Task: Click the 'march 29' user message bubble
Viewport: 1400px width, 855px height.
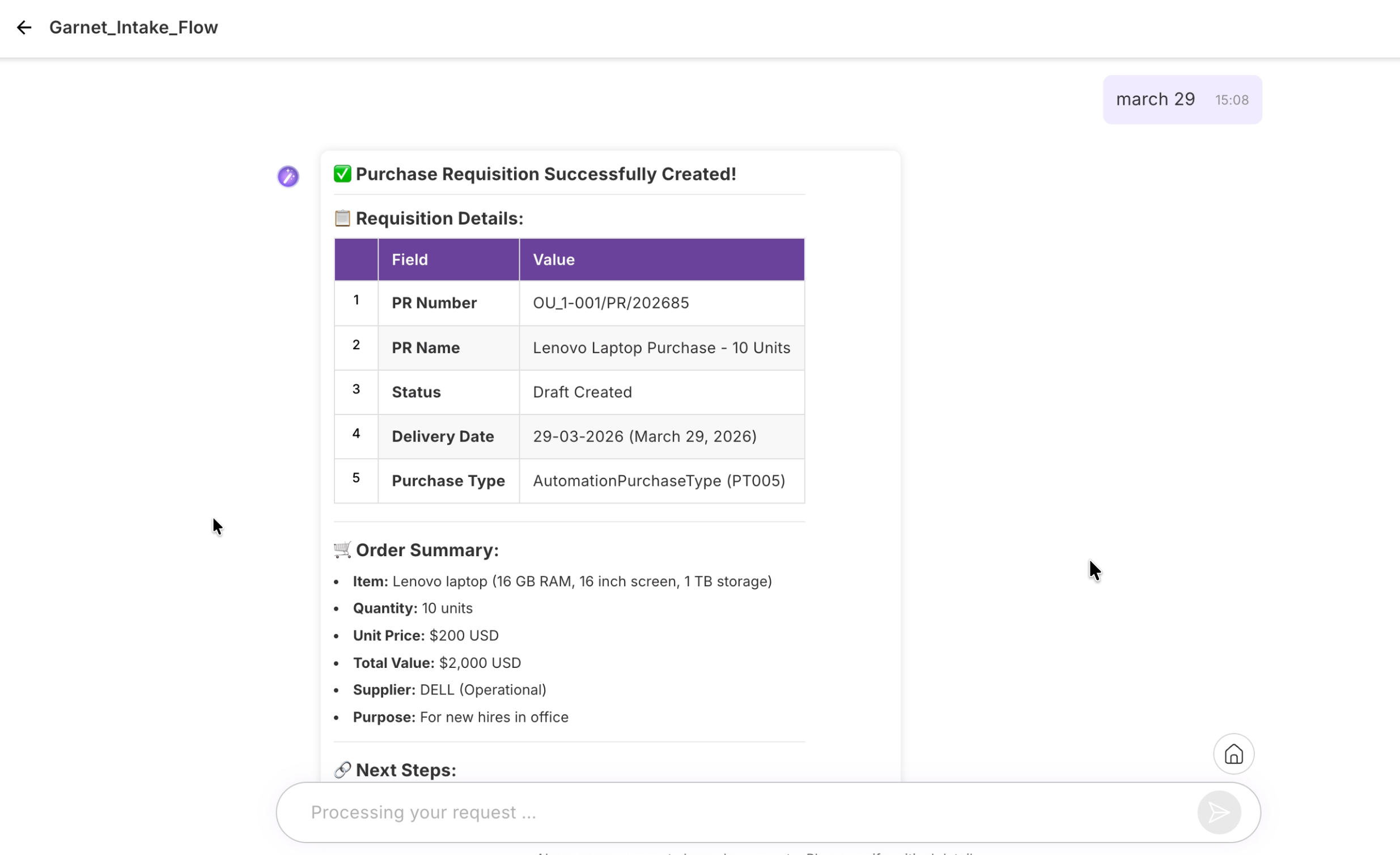Action: click(1155, 99)
